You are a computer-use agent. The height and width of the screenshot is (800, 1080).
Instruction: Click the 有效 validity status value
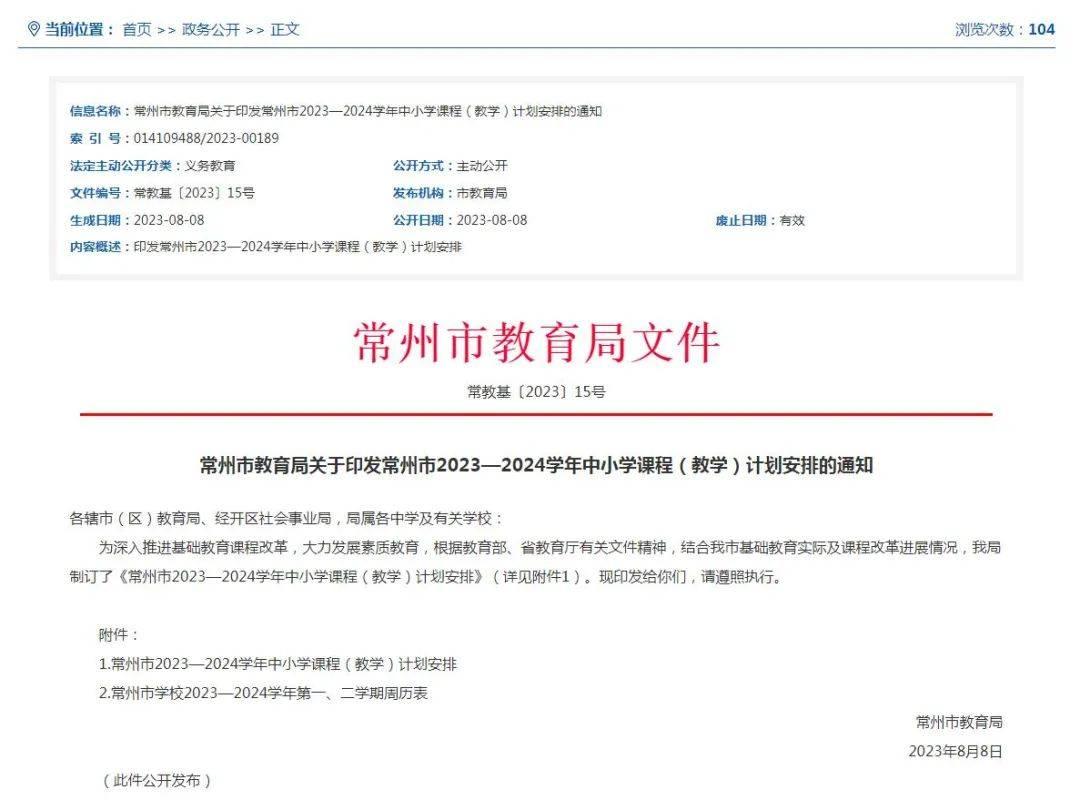pos(793,220)
